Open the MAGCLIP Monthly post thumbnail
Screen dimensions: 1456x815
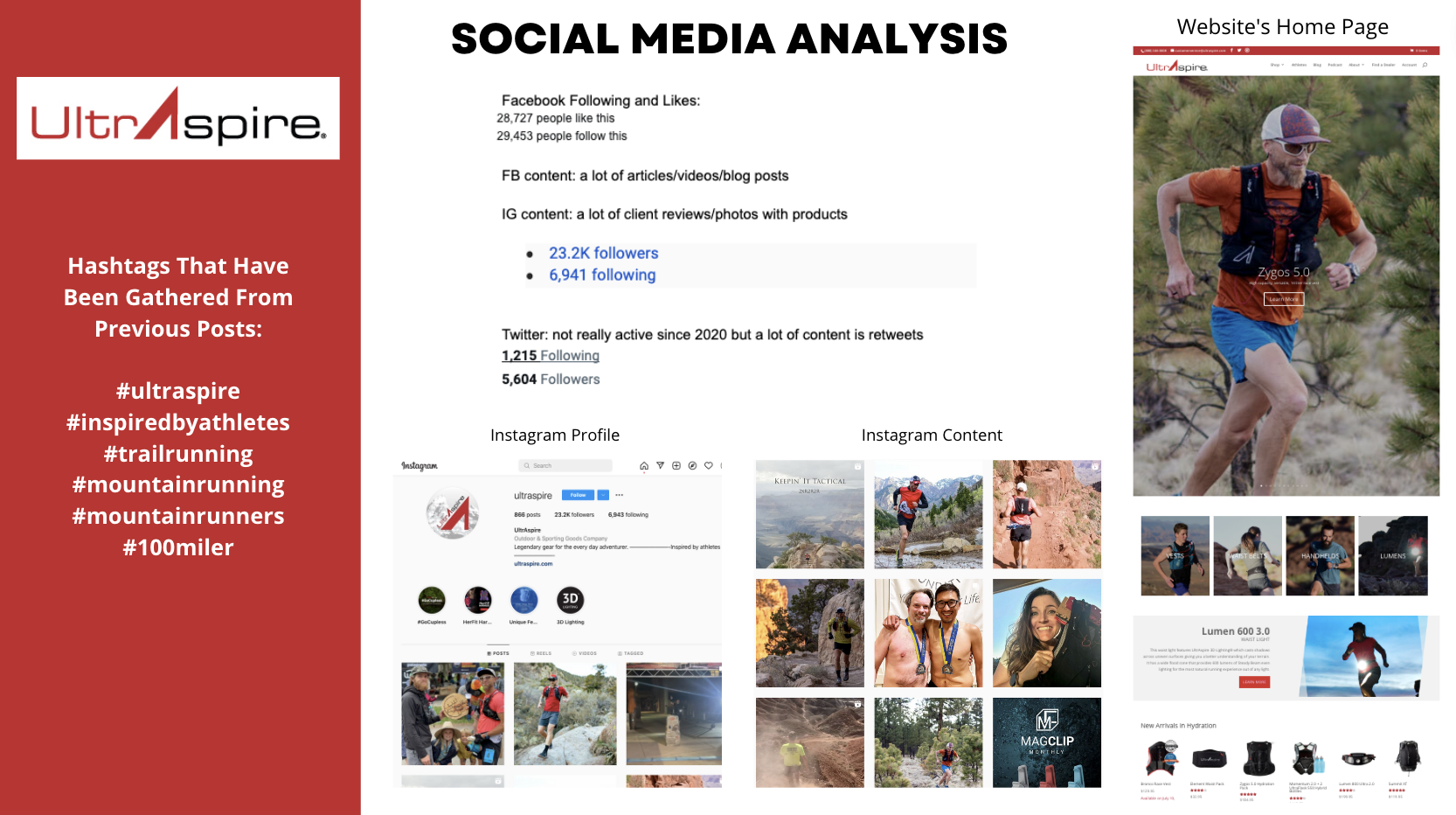(1046, 742)
